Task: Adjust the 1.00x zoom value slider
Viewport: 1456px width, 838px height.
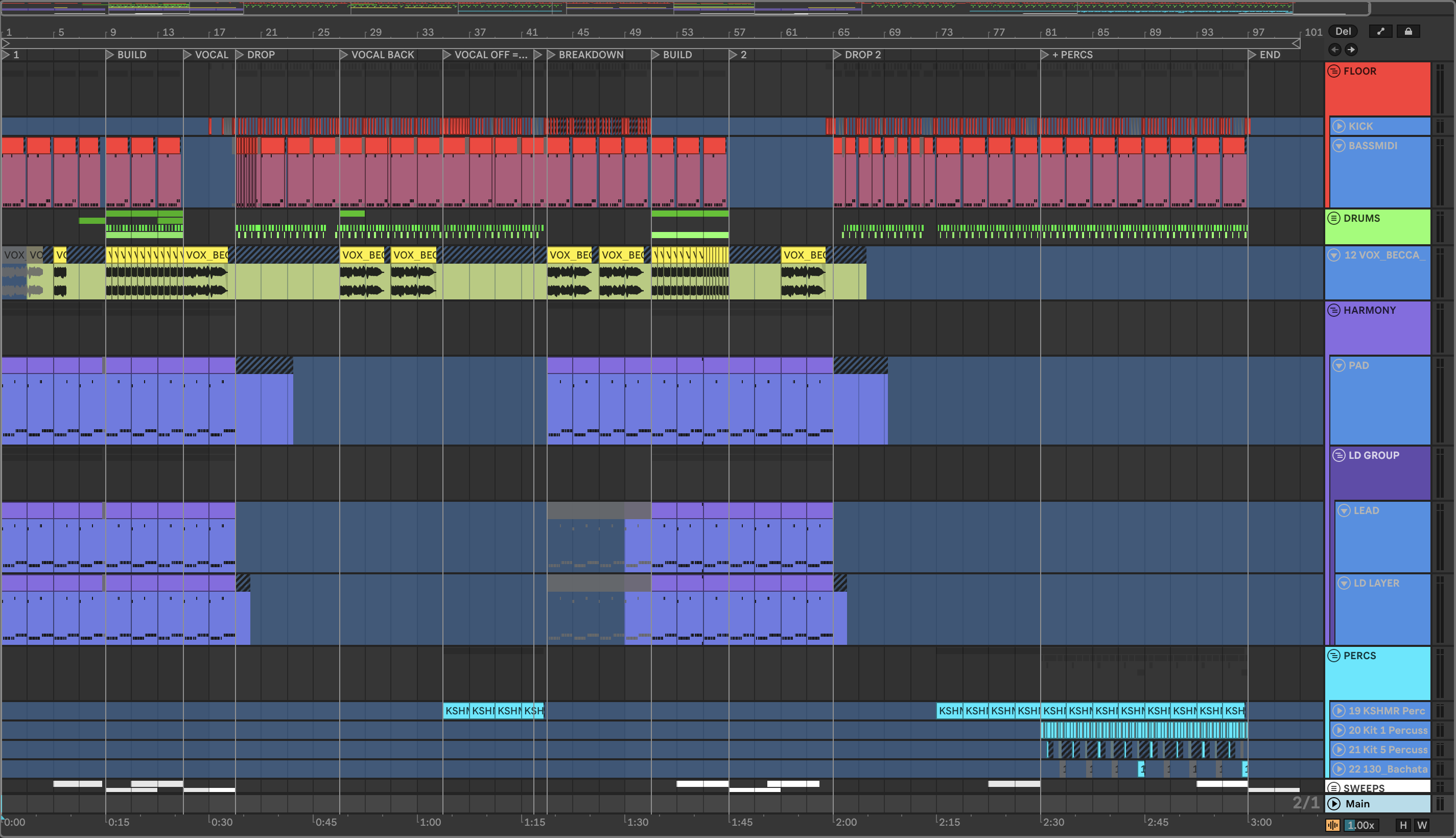Action: click(1360, 825)
